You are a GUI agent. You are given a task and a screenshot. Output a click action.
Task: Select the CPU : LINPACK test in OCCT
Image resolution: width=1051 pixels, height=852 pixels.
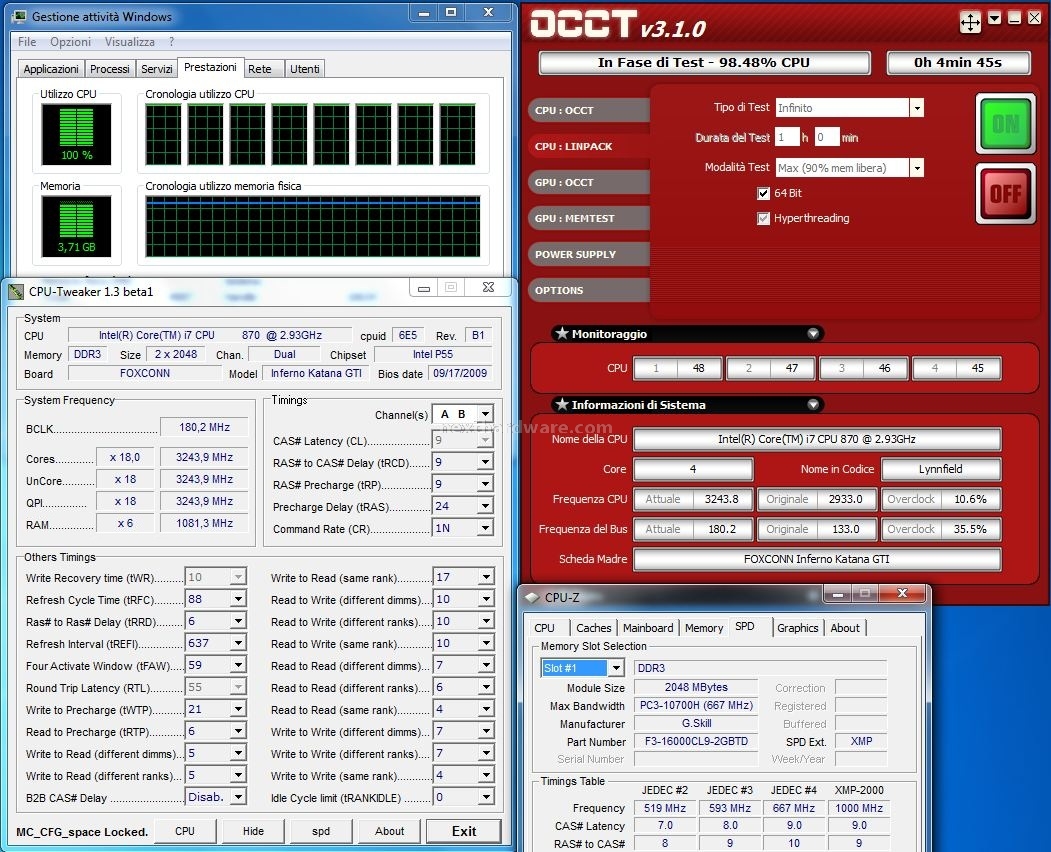pyautogui.click(x=589, y=146)
